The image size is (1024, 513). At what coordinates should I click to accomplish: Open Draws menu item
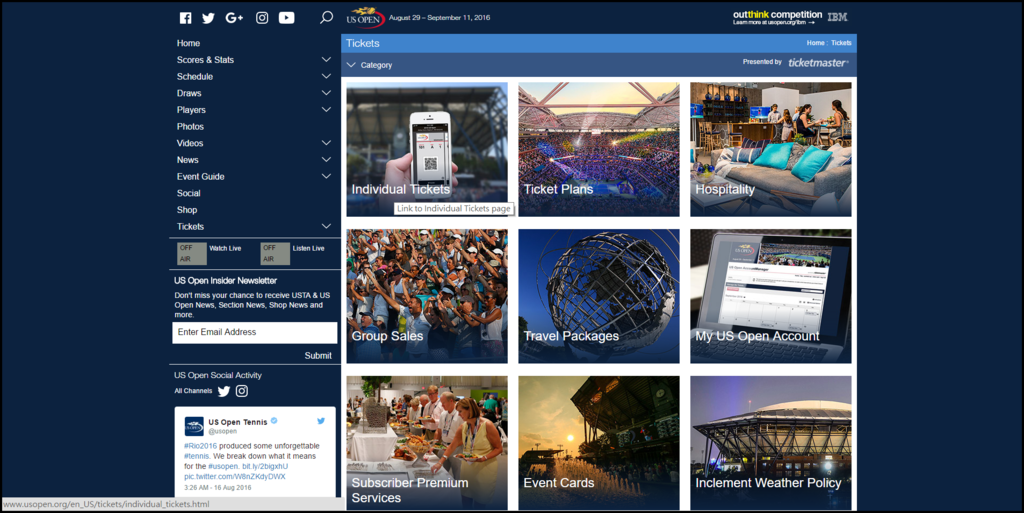pyautogui.click(x=189, y=93)
